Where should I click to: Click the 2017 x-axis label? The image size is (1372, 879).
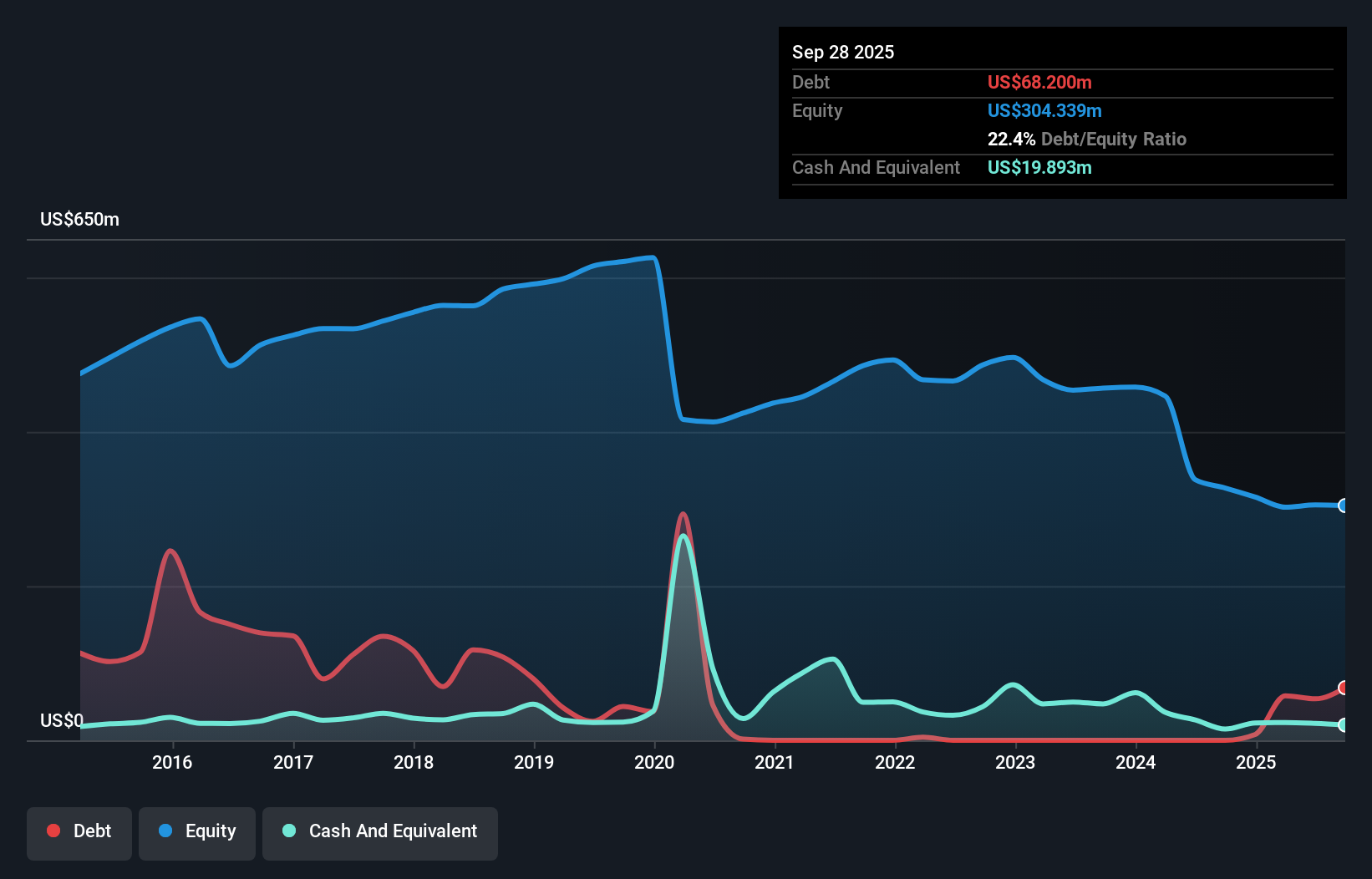pyautogui.click(x=293, y=762)
